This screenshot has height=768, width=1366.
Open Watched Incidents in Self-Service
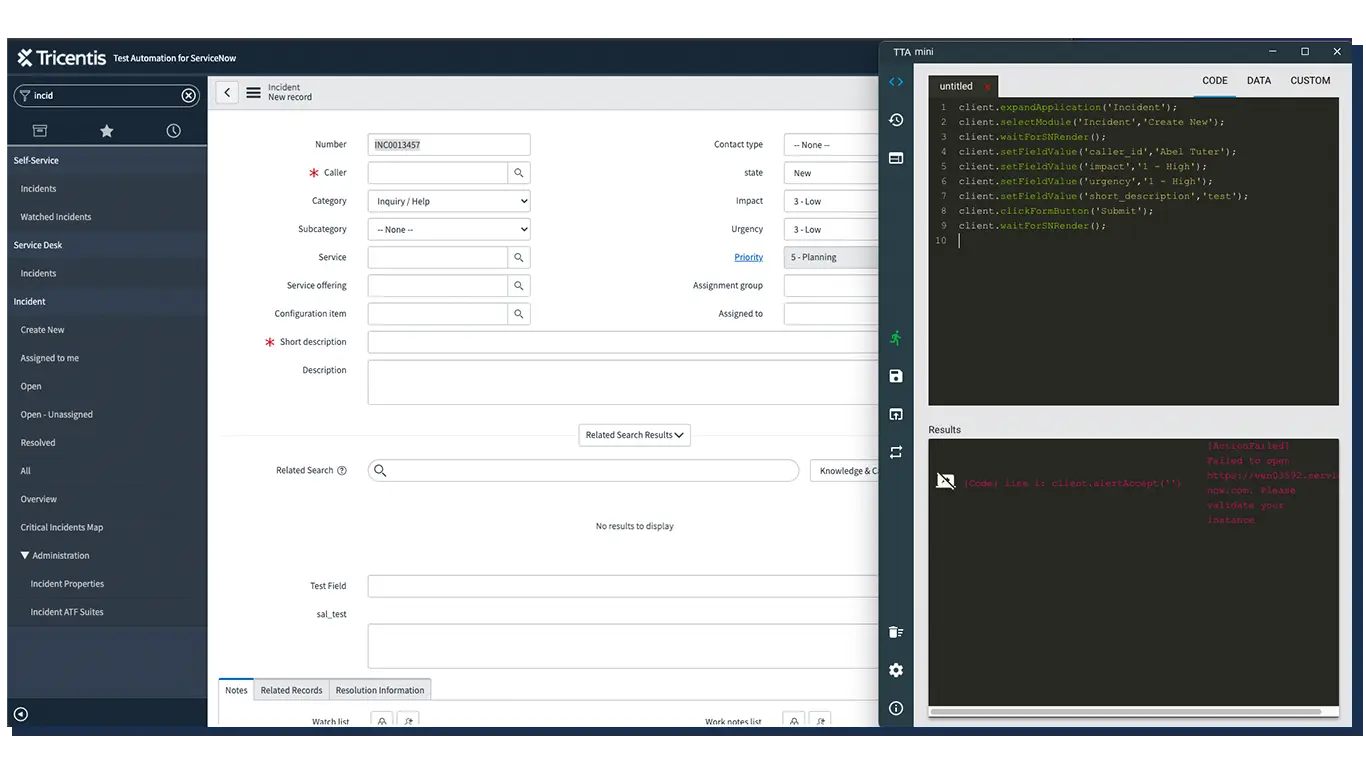[56, 217]
